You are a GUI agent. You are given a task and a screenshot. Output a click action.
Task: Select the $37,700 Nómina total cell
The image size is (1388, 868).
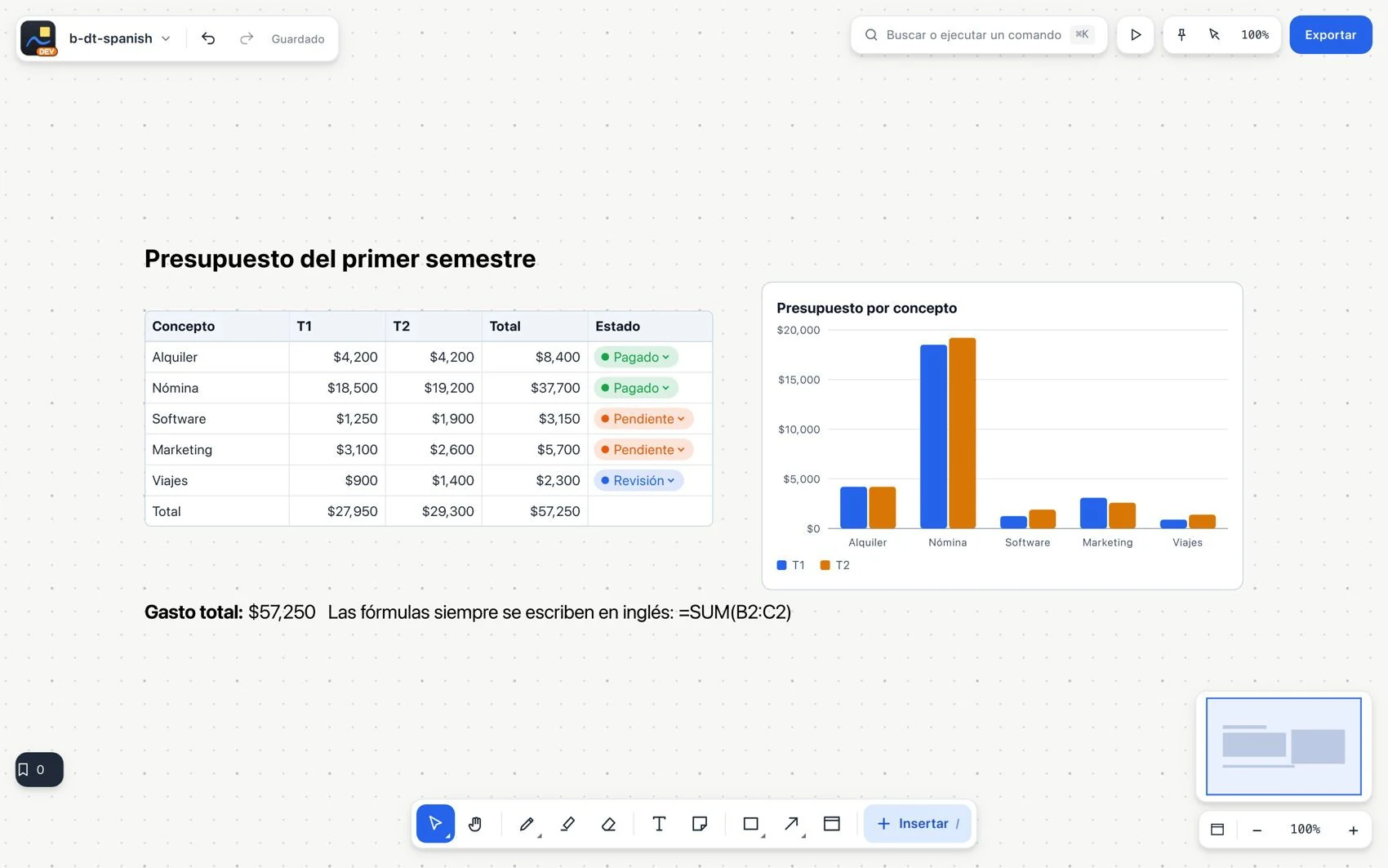coord(535,388)
